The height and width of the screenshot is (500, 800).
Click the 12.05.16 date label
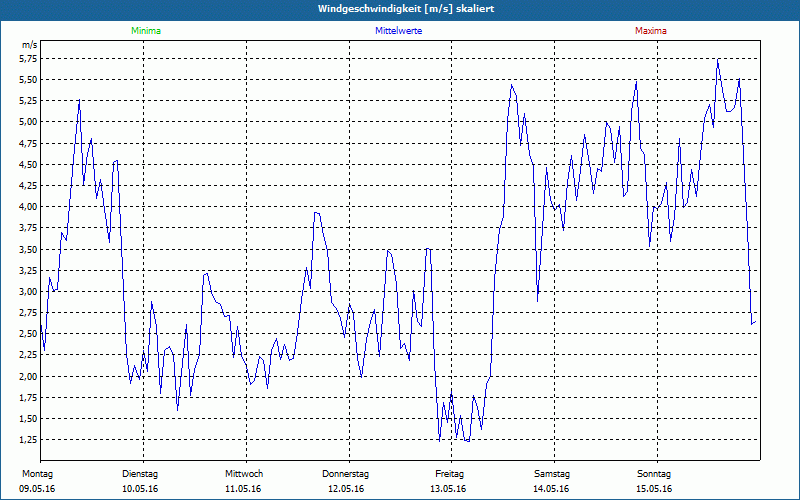tap(346, 489)
